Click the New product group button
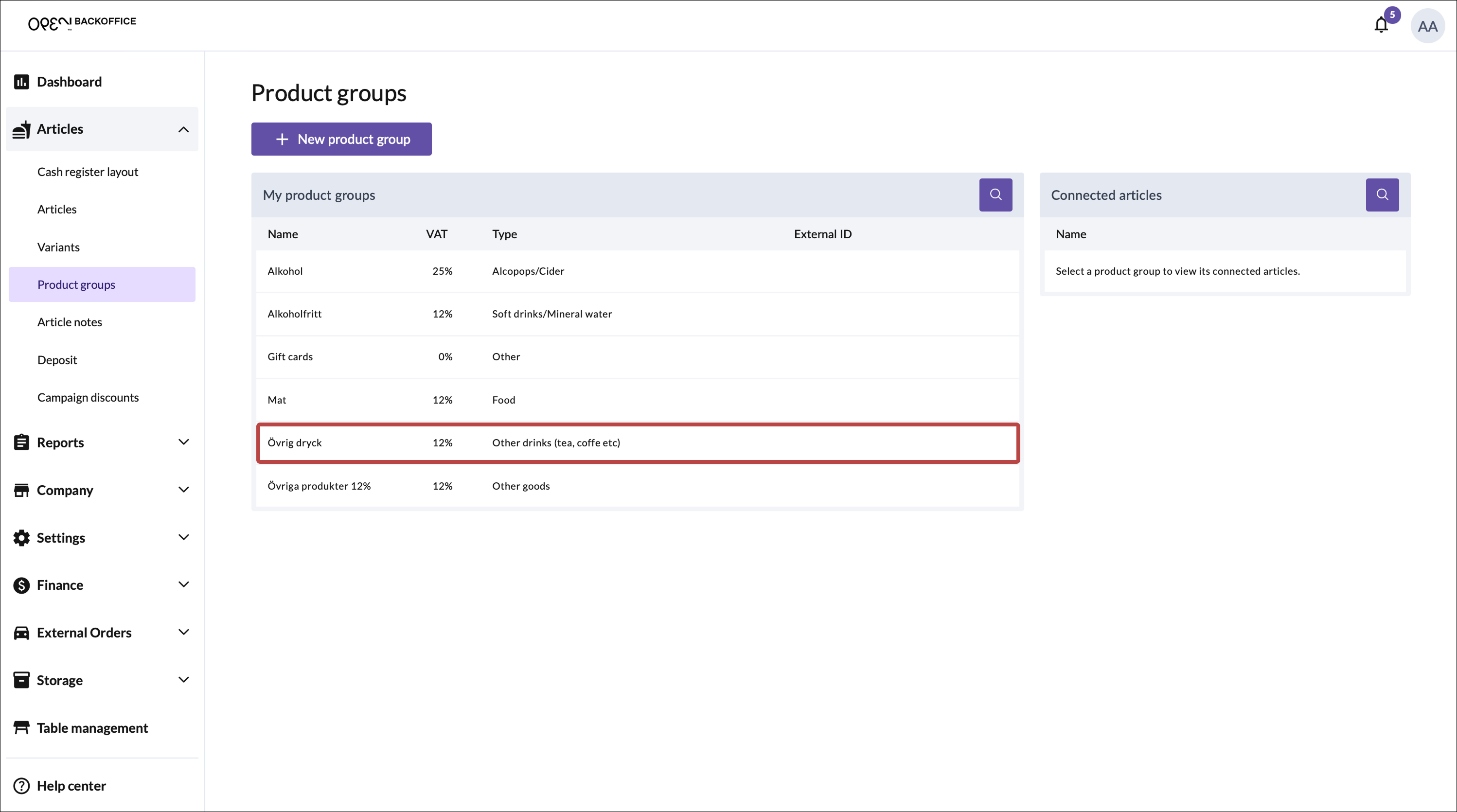 tap(341, 139)
